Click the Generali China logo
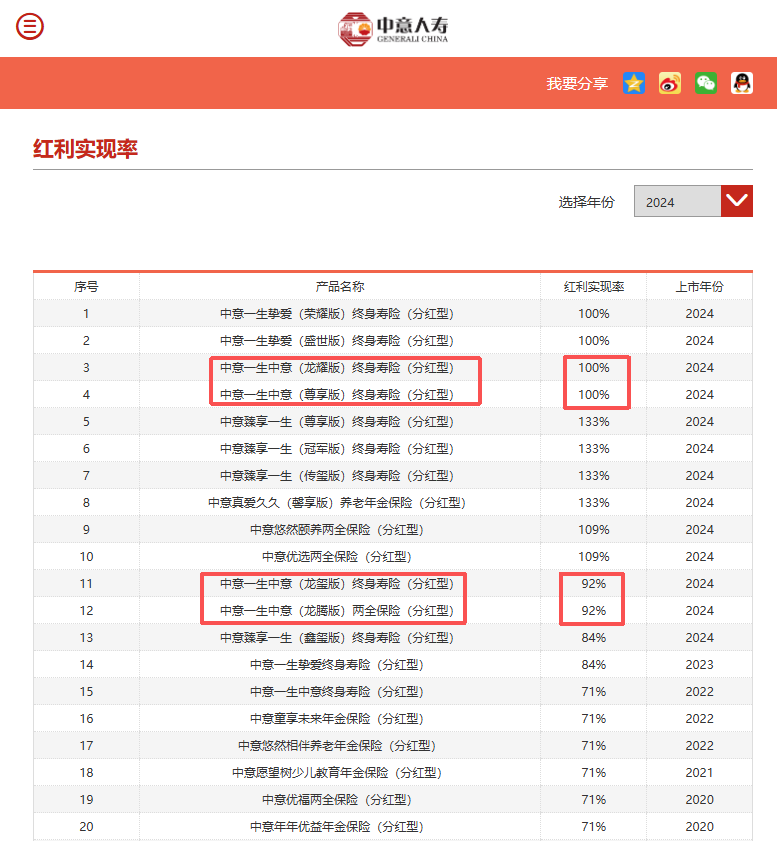The image size is (777, 841). click(x=392, y=28)
